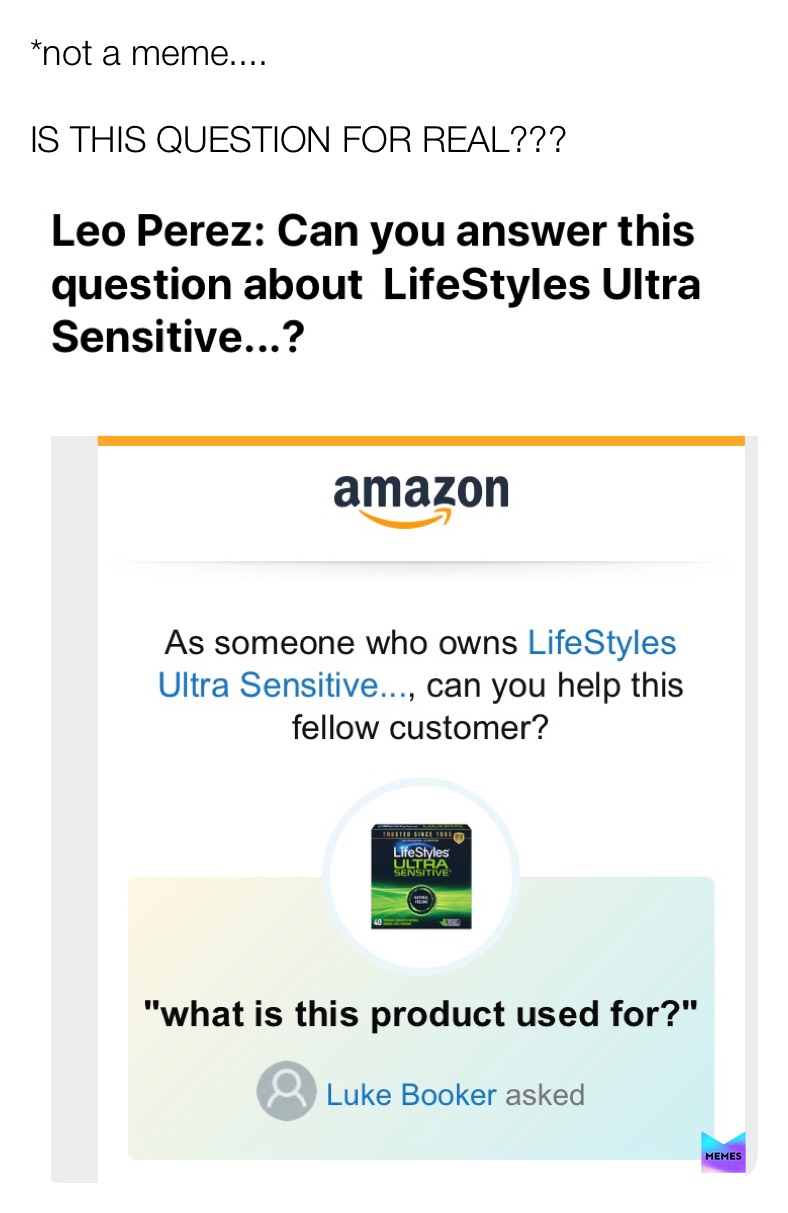Click the word "asked" beside Luke Booker

click(545, 1095)
